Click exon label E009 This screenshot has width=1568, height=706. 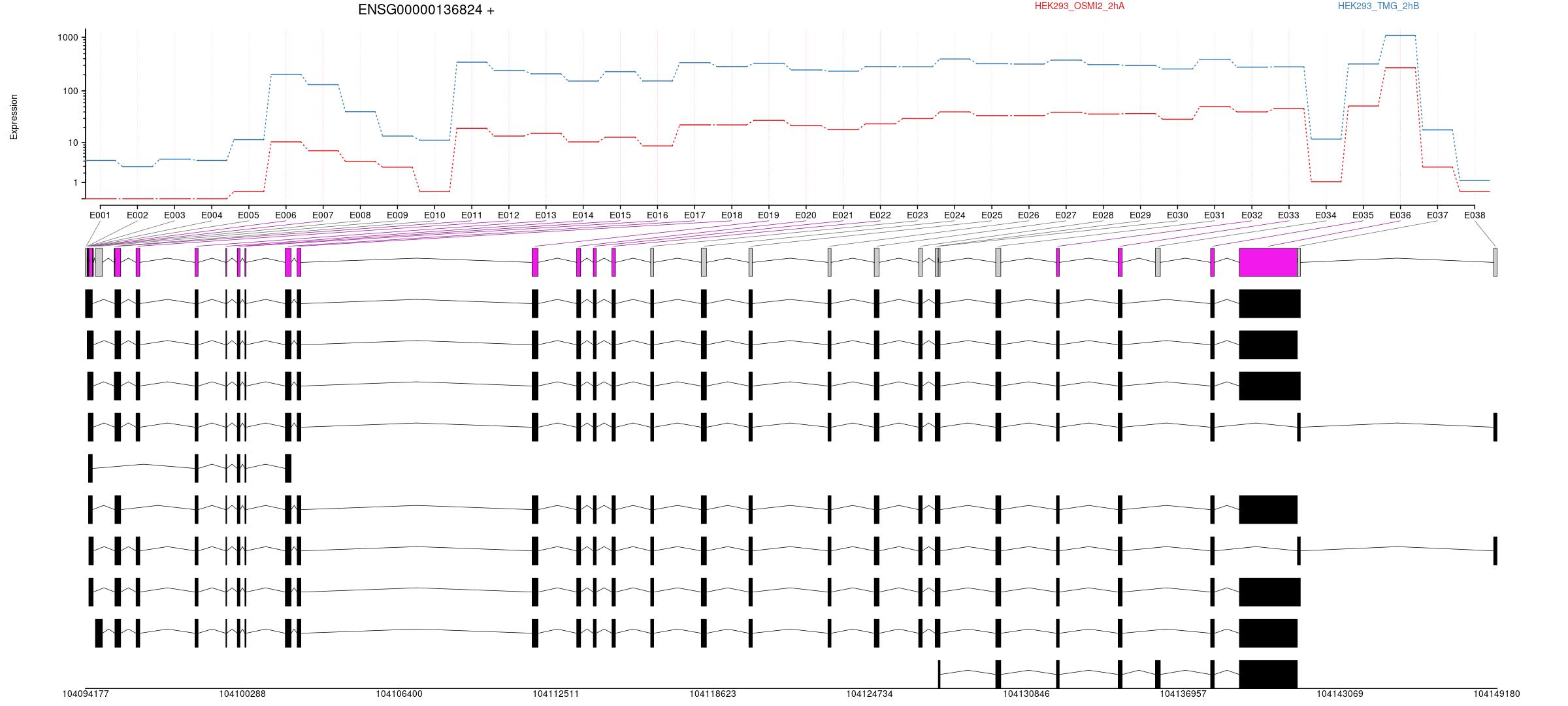pos(397,215)
